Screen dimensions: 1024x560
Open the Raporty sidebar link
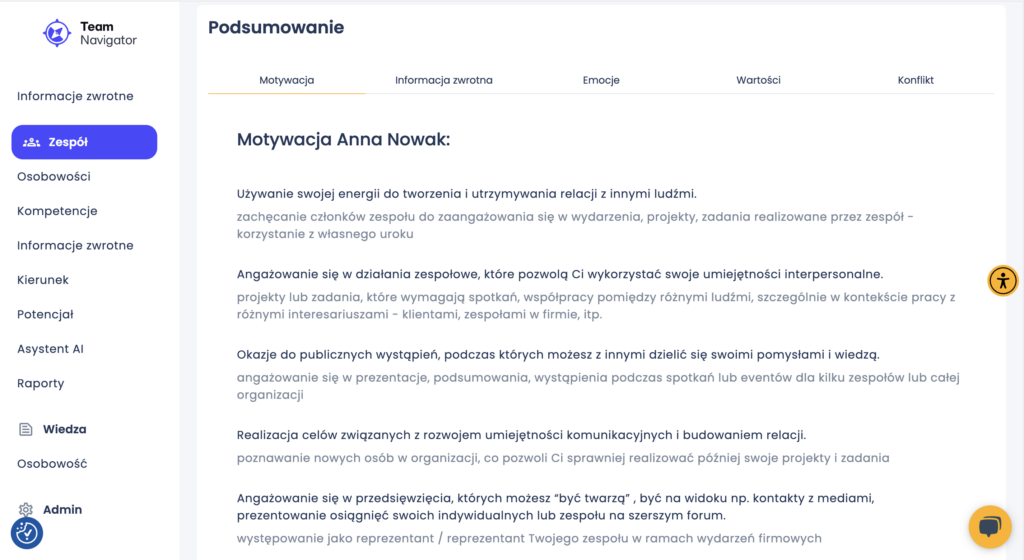pos(41,383)
